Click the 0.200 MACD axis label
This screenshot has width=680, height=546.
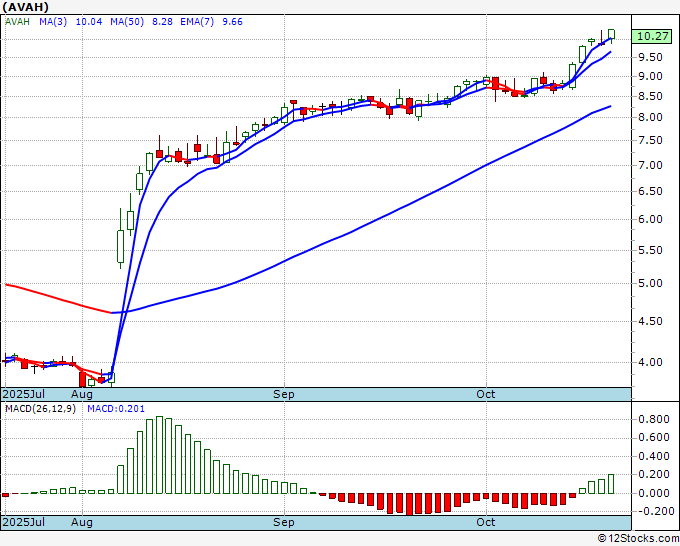tap(653, 474)
